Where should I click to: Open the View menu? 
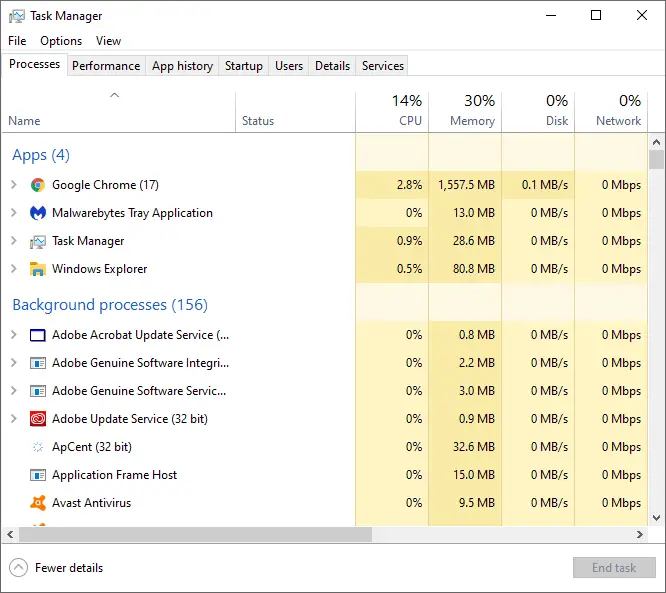tap(108, 41)
